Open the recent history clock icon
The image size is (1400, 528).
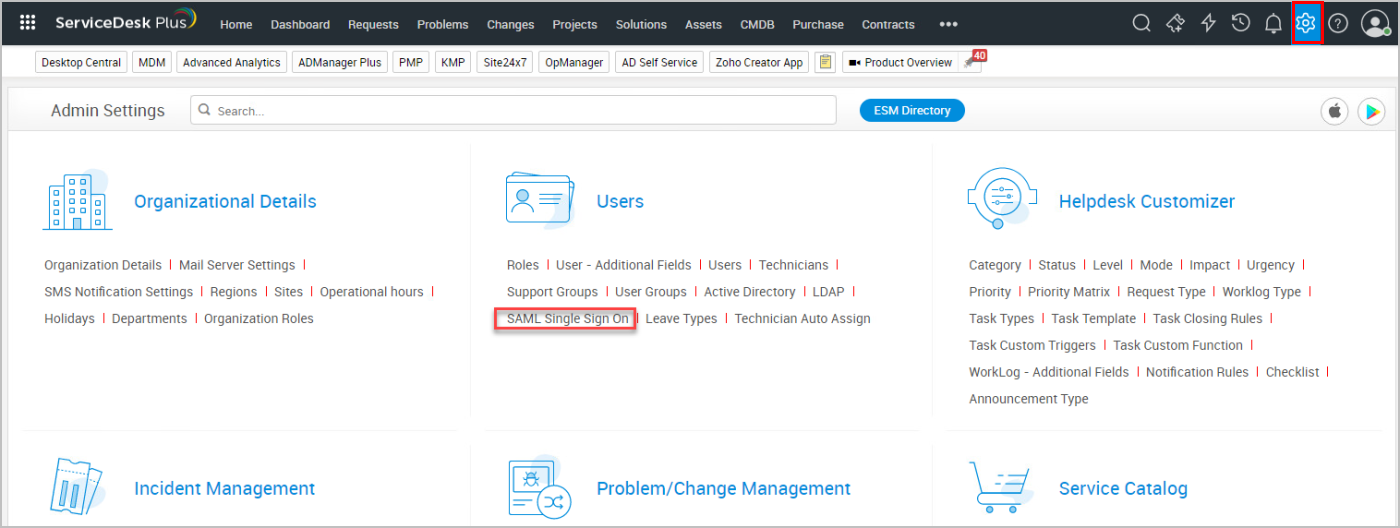tap(1241, 23)
